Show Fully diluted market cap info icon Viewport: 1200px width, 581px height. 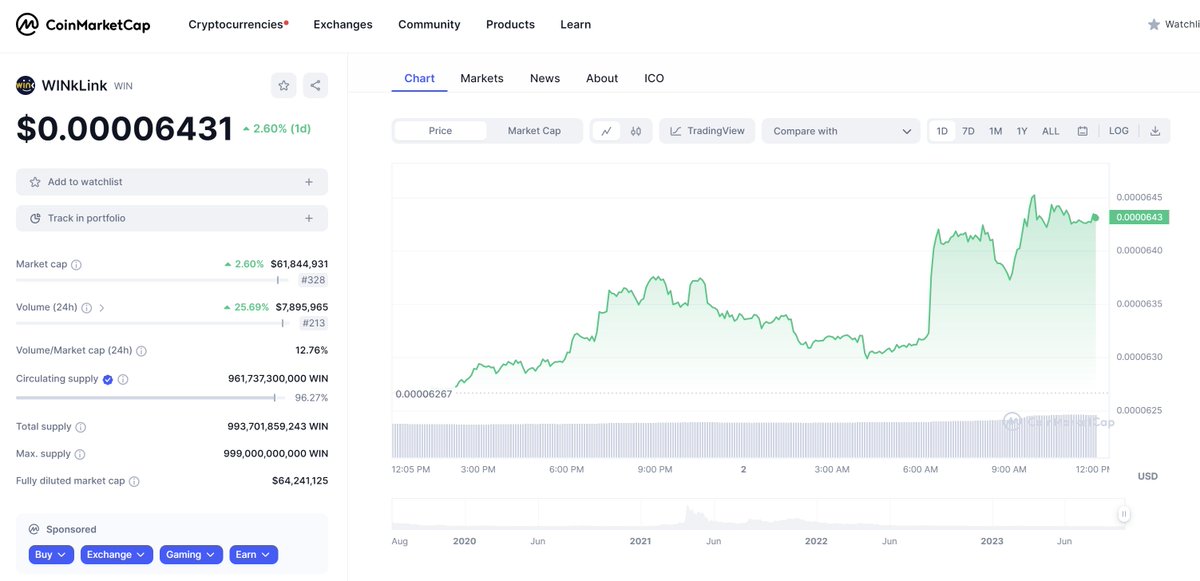pyautogui.click(x=134, y=481)
